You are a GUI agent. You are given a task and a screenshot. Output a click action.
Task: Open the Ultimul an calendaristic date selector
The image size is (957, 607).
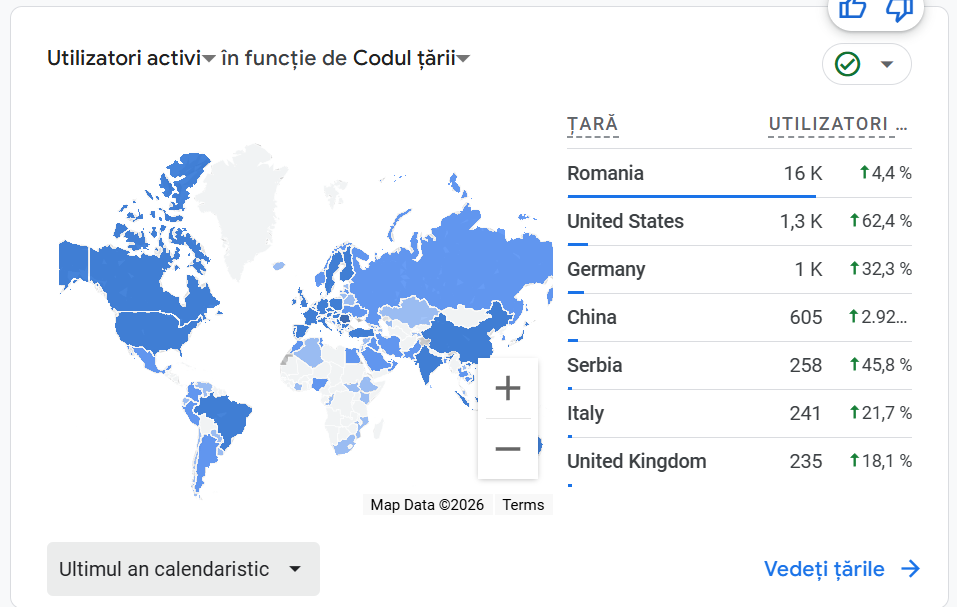click(183, 569)
